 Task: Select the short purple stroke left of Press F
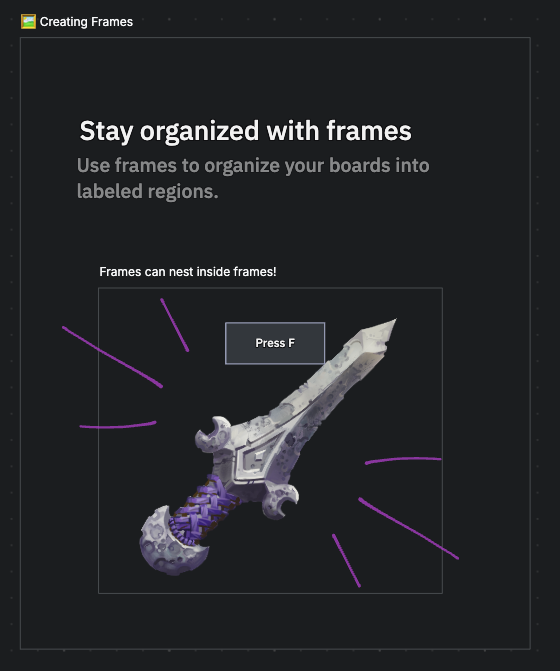tap(175, 325)
